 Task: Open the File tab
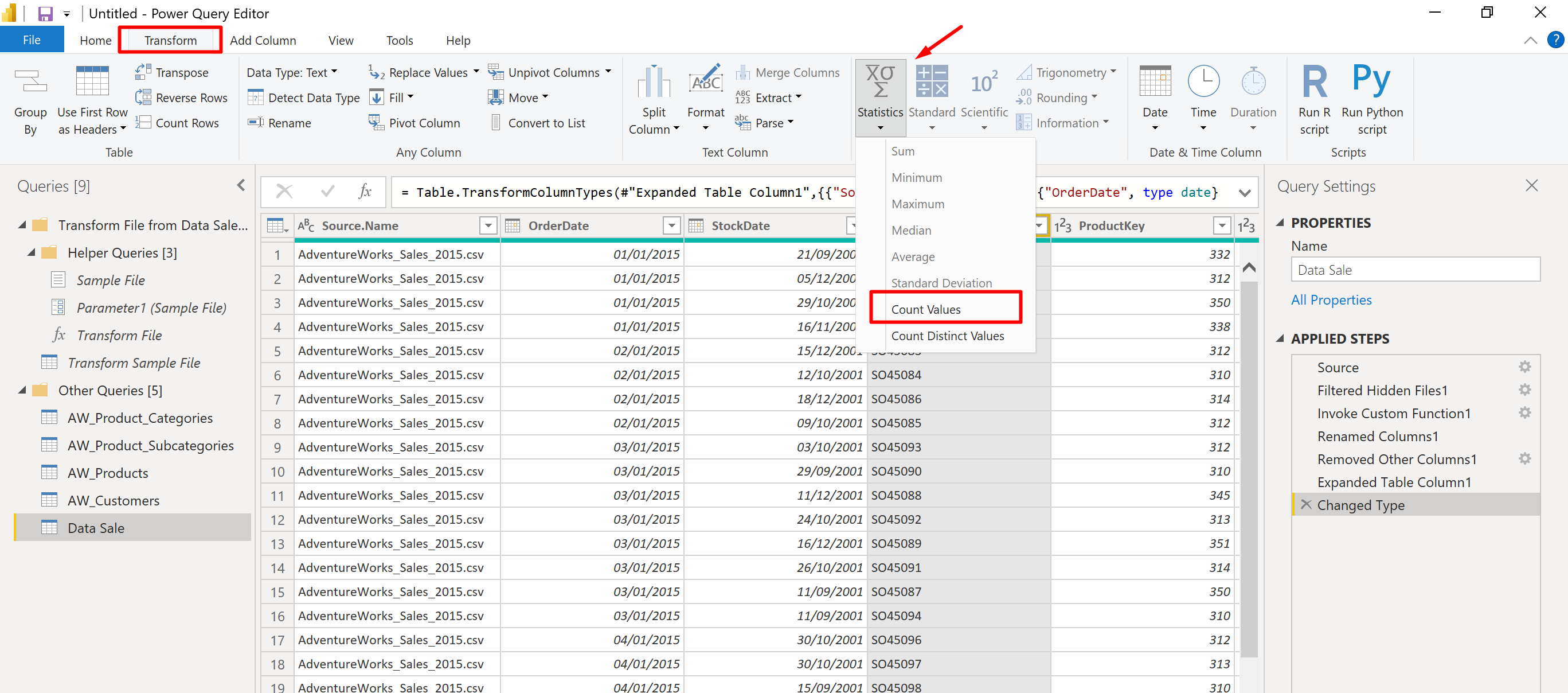tap(32, 40)
